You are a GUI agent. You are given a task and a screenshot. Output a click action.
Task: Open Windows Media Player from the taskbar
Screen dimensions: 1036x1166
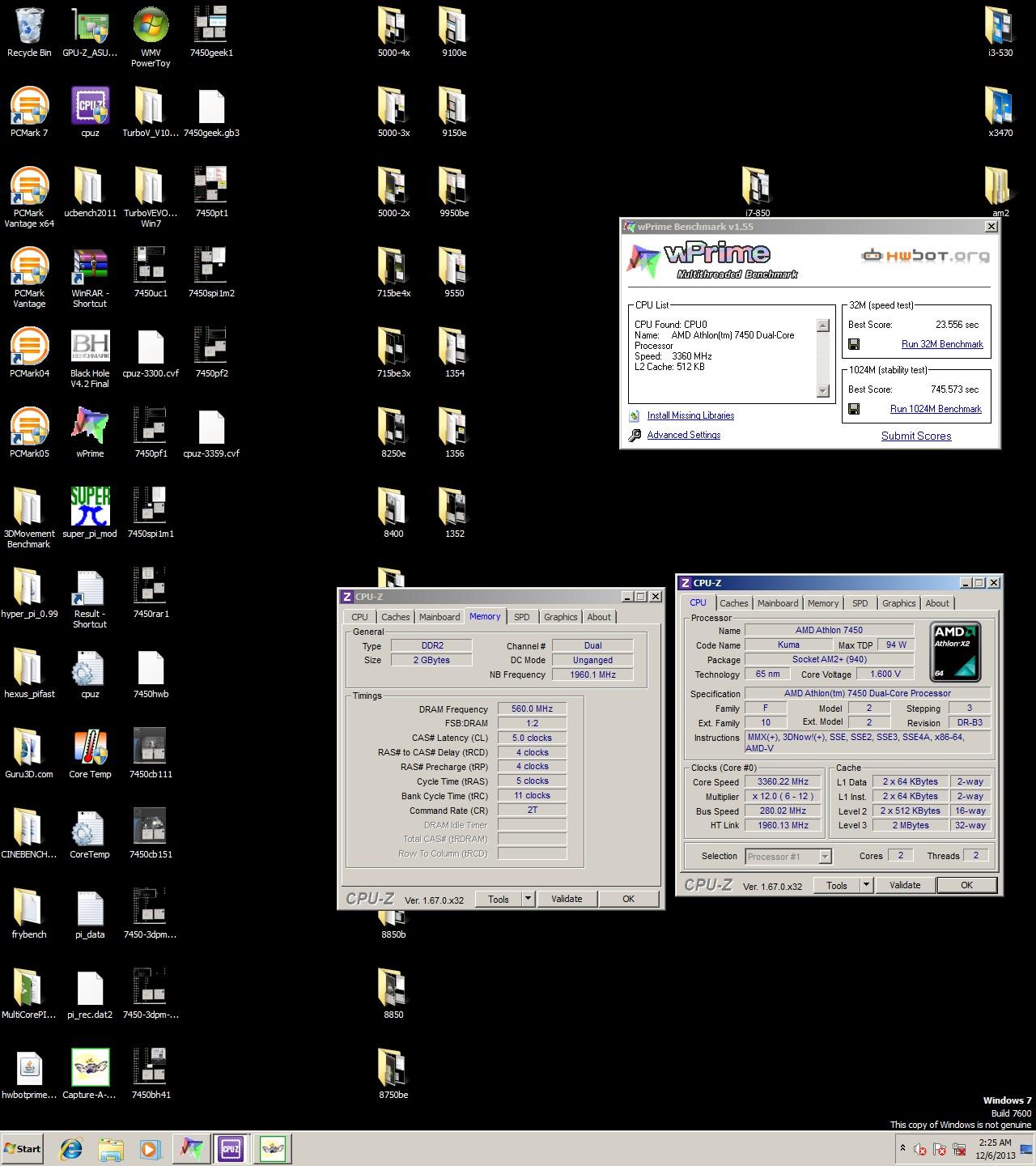click(150, 1148)
